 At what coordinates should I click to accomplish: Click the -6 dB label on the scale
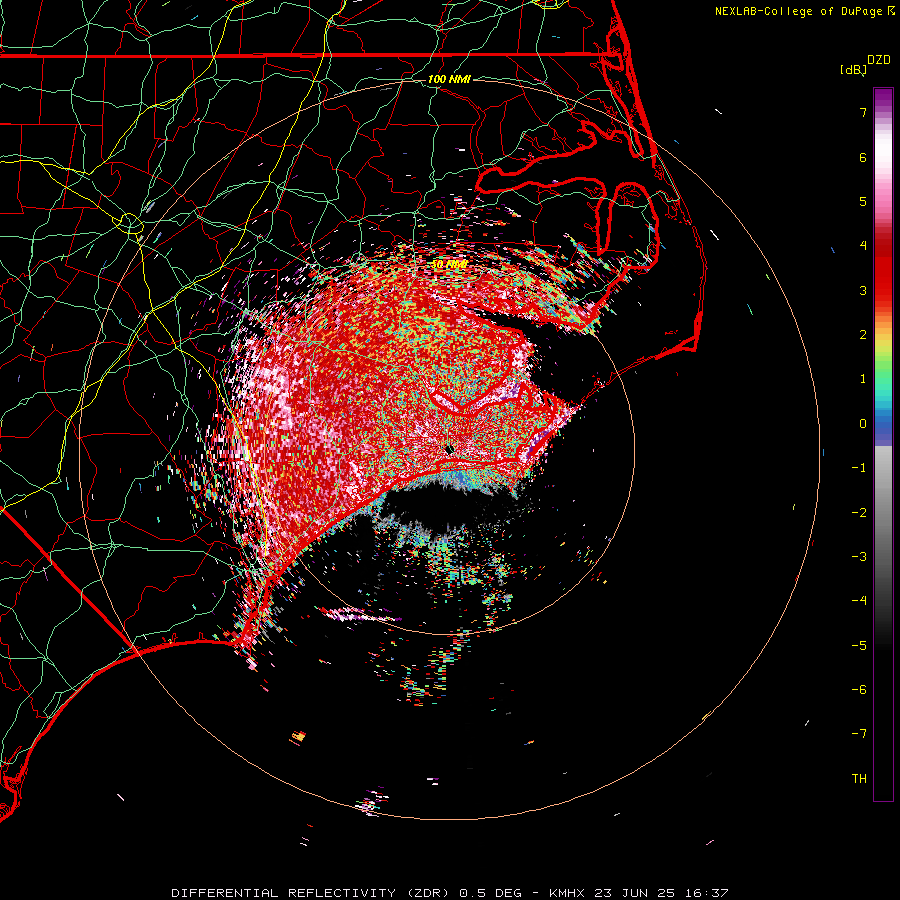pyautogui.click(x=859, y=690)
